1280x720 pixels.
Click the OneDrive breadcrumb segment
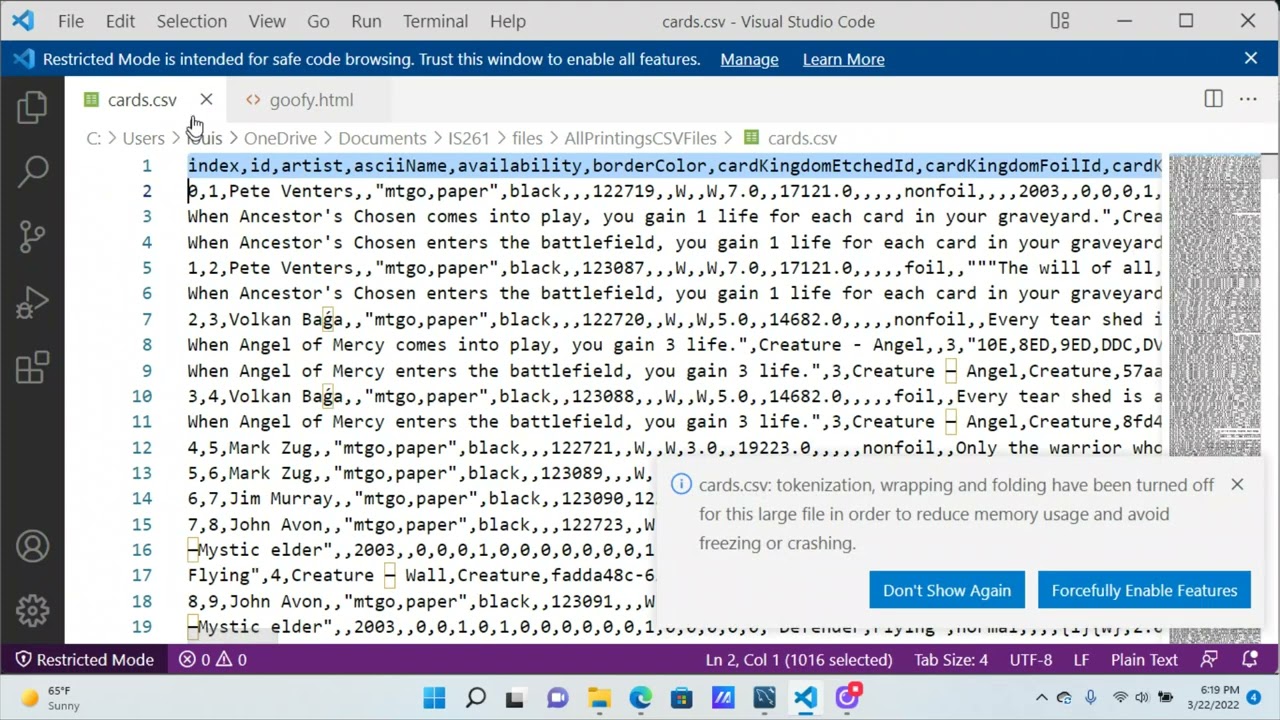pos(280,138)
